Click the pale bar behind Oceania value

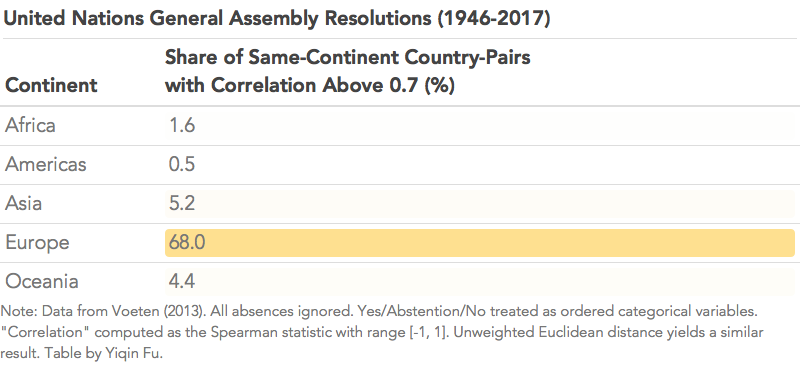(x=480, y=282)
